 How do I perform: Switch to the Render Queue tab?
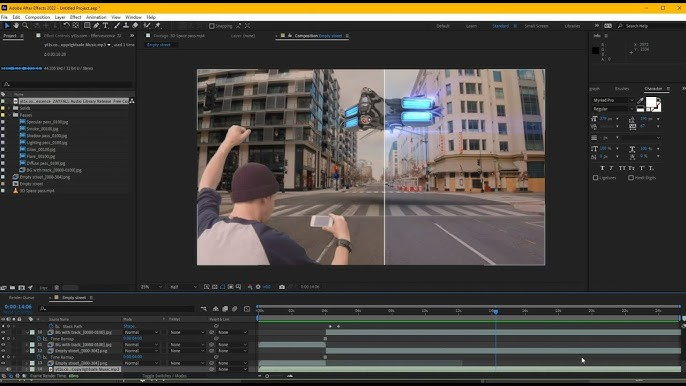[22, 298]
